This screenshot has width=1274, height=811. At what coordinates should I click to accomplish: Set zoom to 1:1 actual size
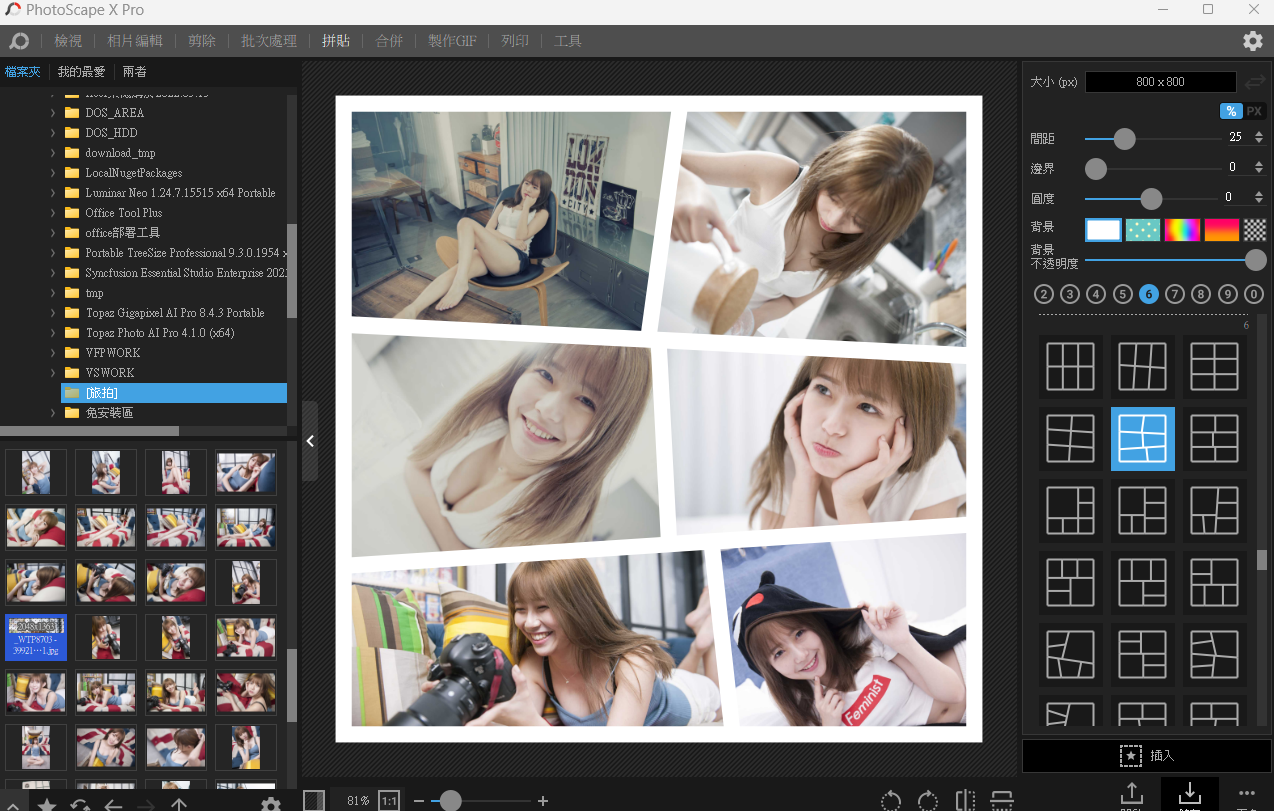[x=389, y=801]
